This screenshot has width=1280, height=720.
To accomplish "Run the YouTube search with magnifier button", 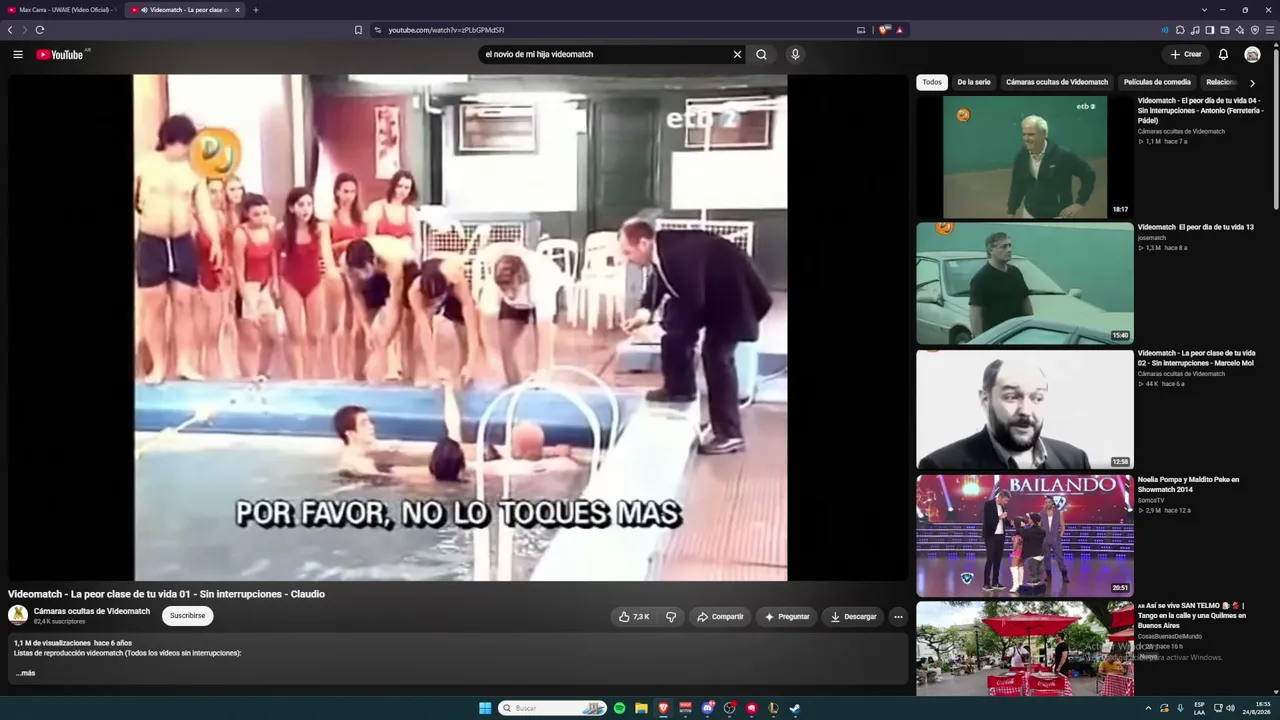I will pyautogui.click(x=761, y=54).
